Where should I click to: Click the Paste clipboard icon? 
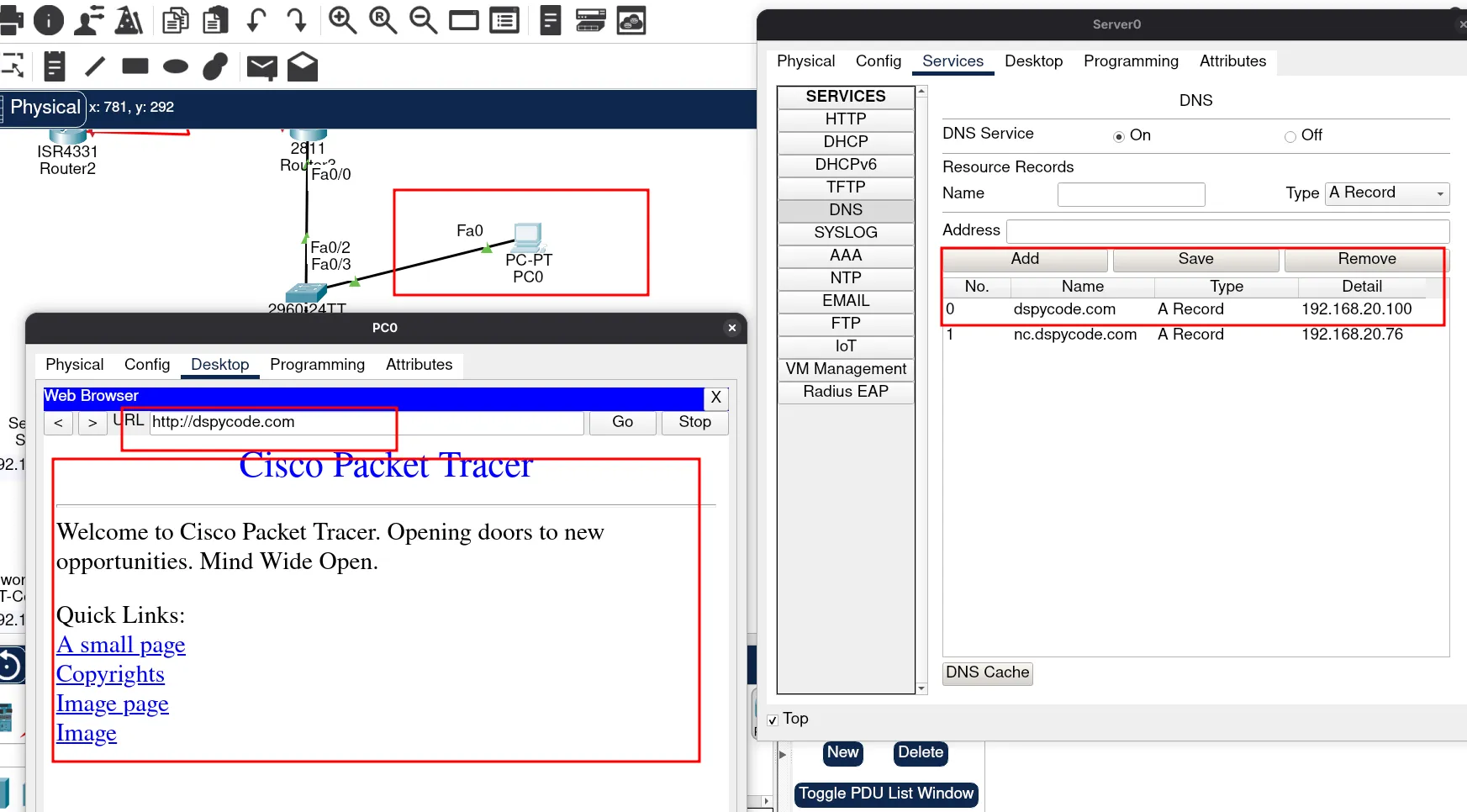point(216,20)
